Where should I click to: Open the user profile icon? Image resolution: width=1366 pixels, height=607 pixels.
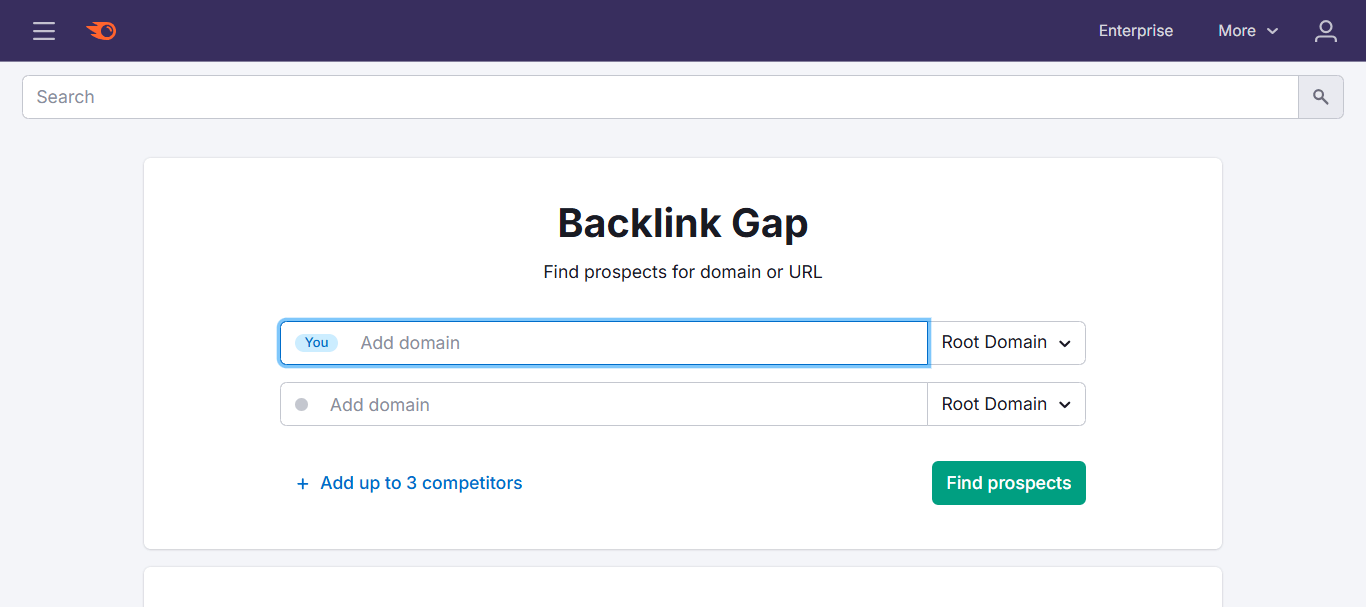point(1325,31)
